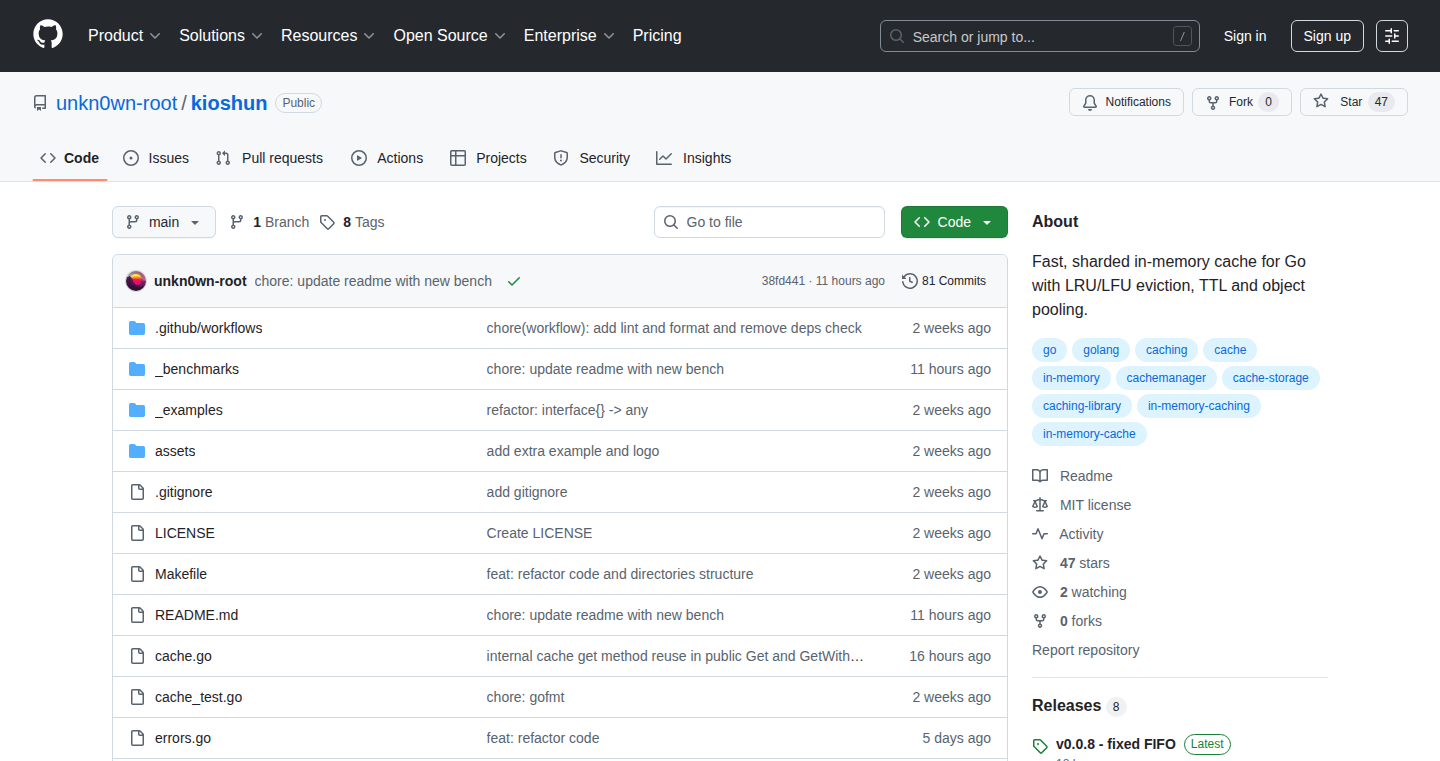Screen dimensions: 1440x761
Task: Select the cachemanager topic tag
Action: click(x=1167, y=378)
